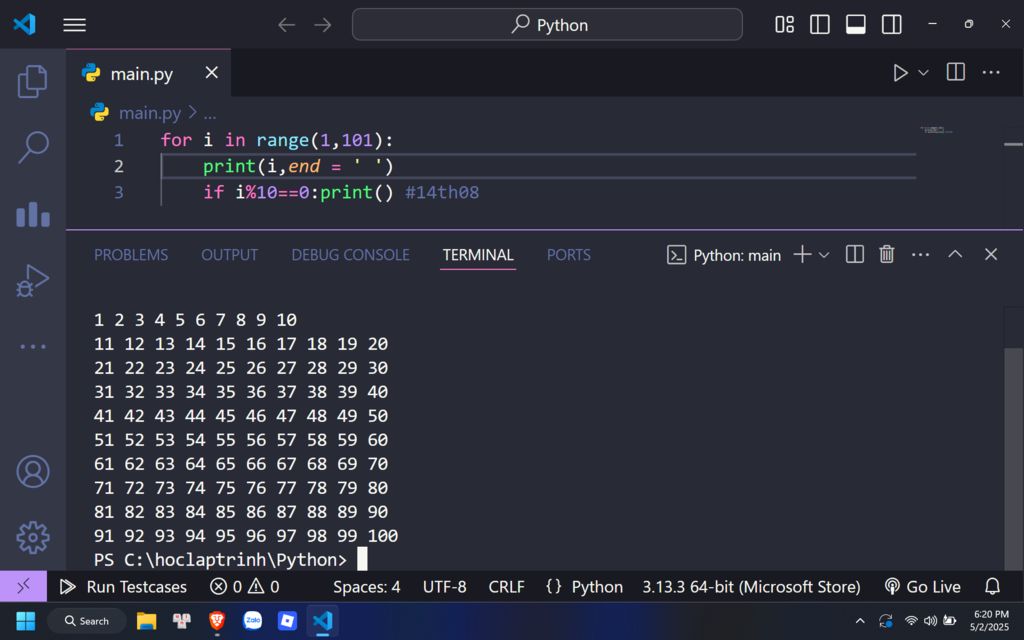
Task: Open the Explorer view in activity bar
Action: pos(32,81)
